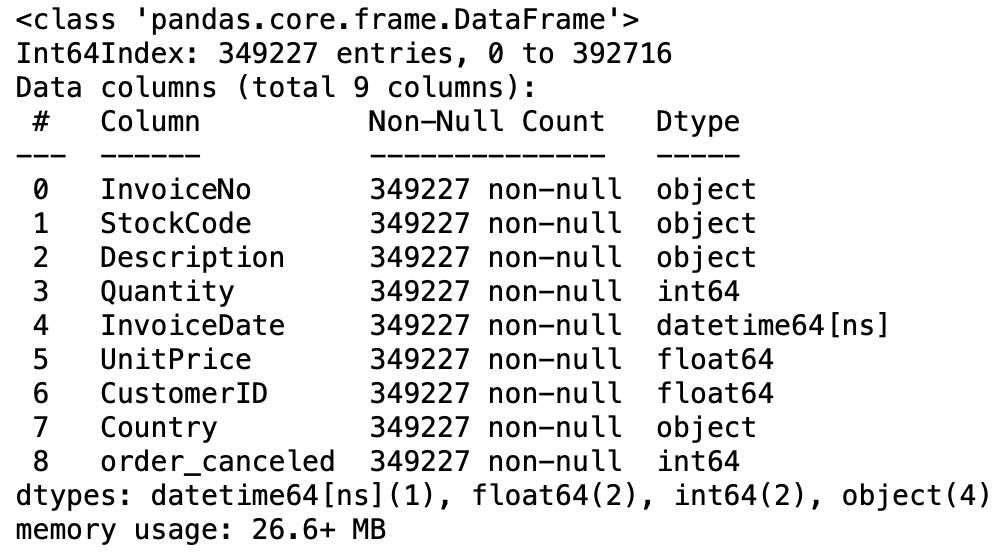Click the InvoiceDate column name
This screenshot has width=1004, height=560.
click(x=192, y=325)
